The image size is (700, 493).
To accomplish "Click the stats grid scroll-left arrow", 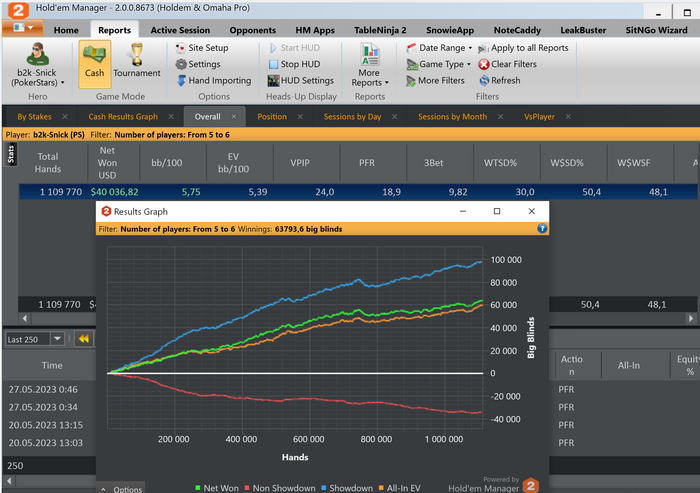I will point(25,318).
